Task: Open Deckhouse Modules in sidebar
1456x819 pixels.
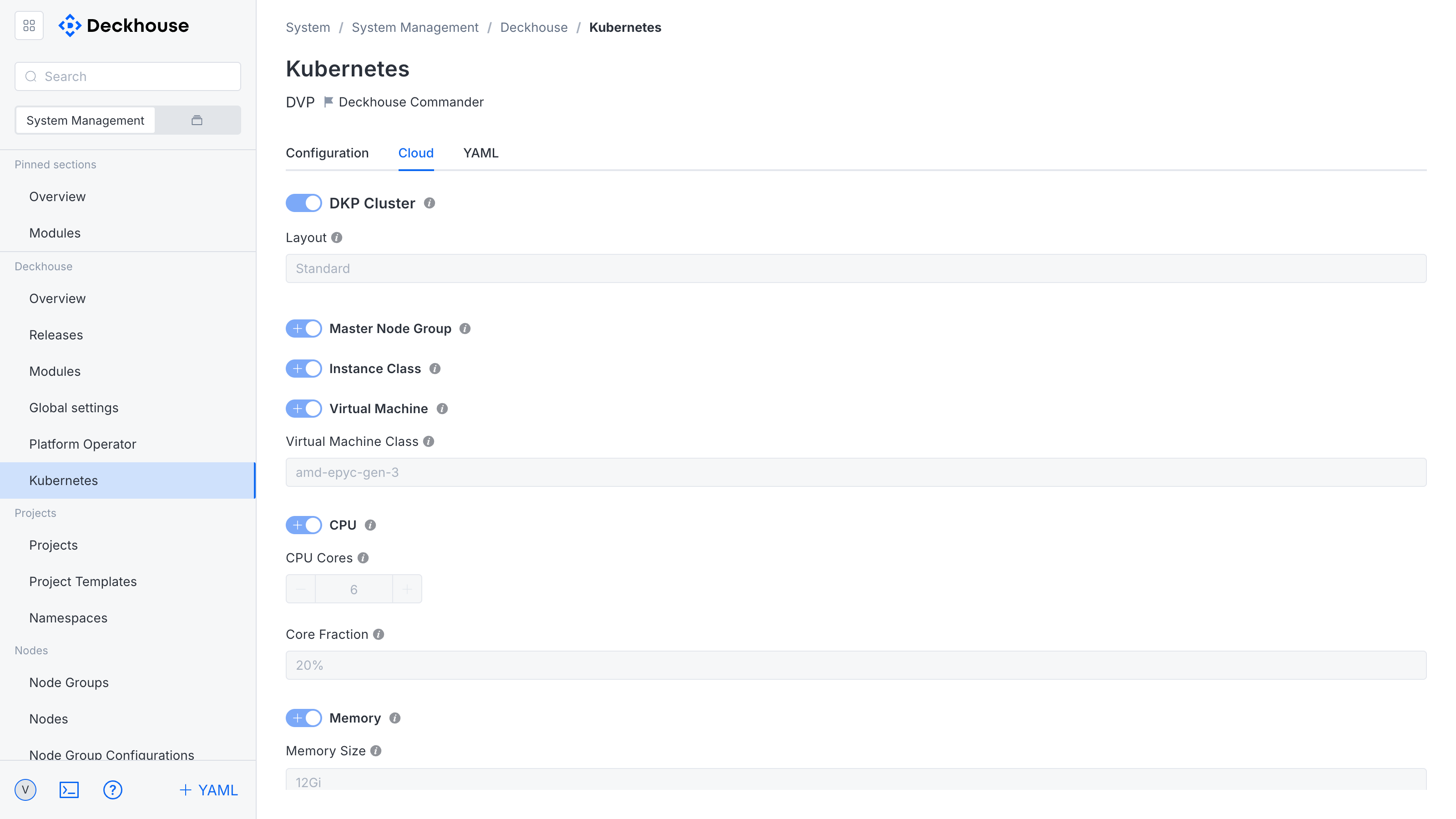Action: [x=128, y=371]
